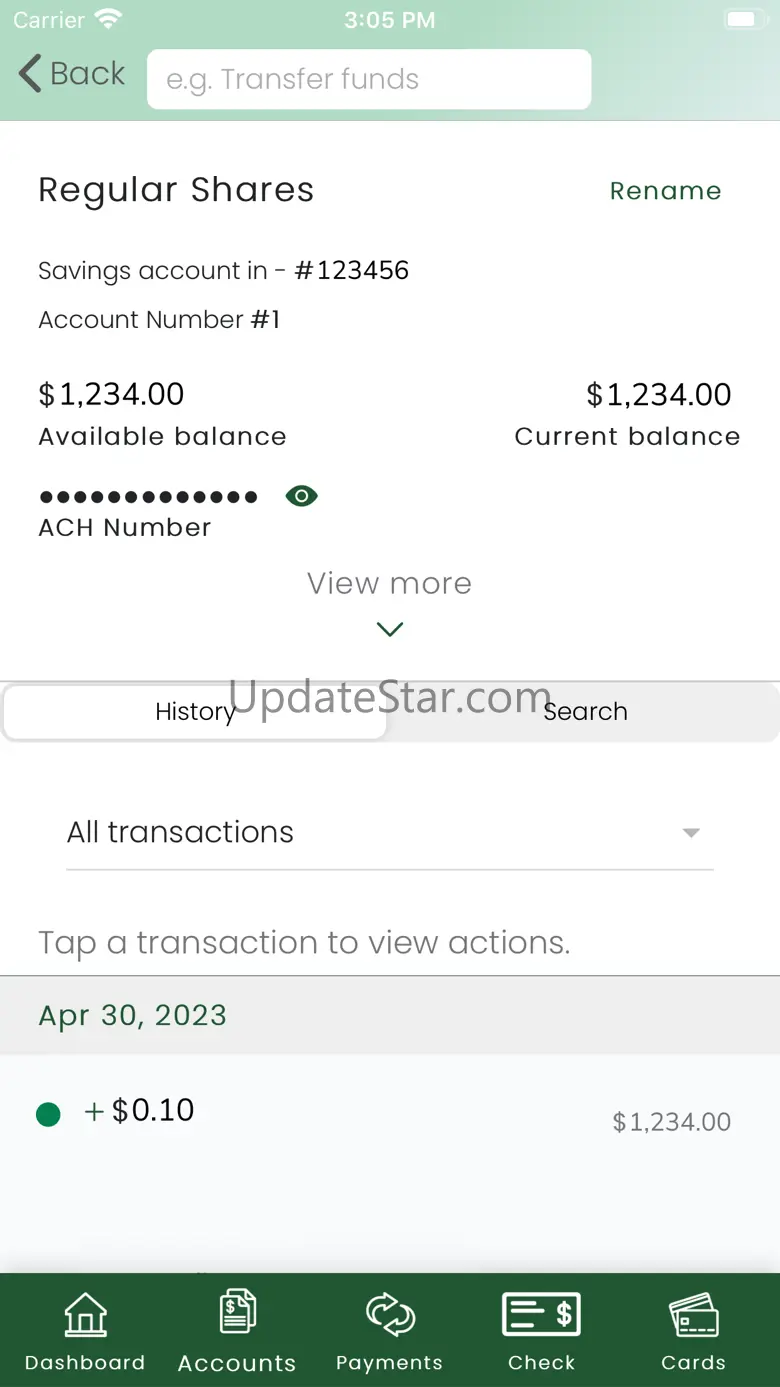Tap the Check deposit icon

click(x=541, y=1314)
